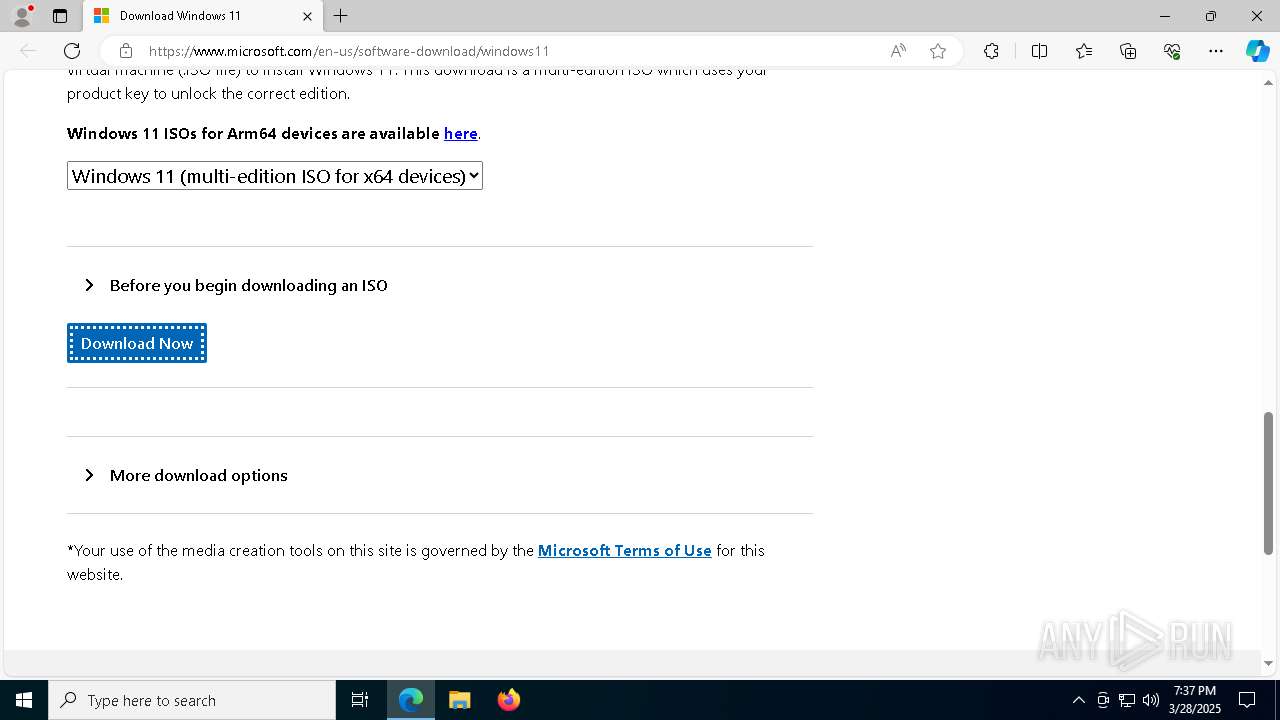
Task: Open the Extensions puzzle icon
Action: pos(991,51)
